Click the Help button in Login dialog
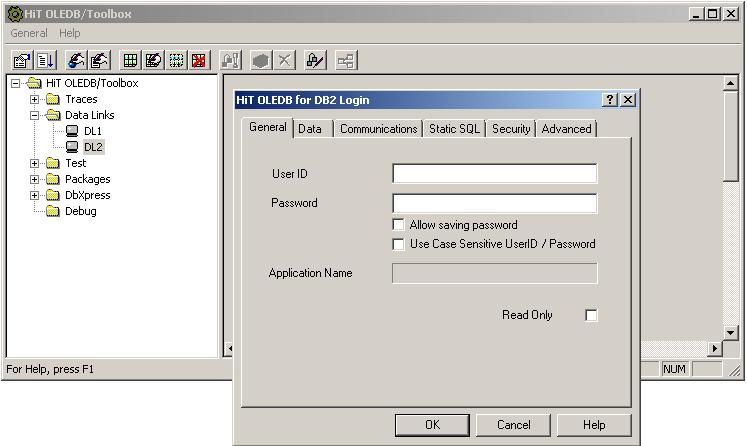The image size is (747, 446). pos(594,425)
